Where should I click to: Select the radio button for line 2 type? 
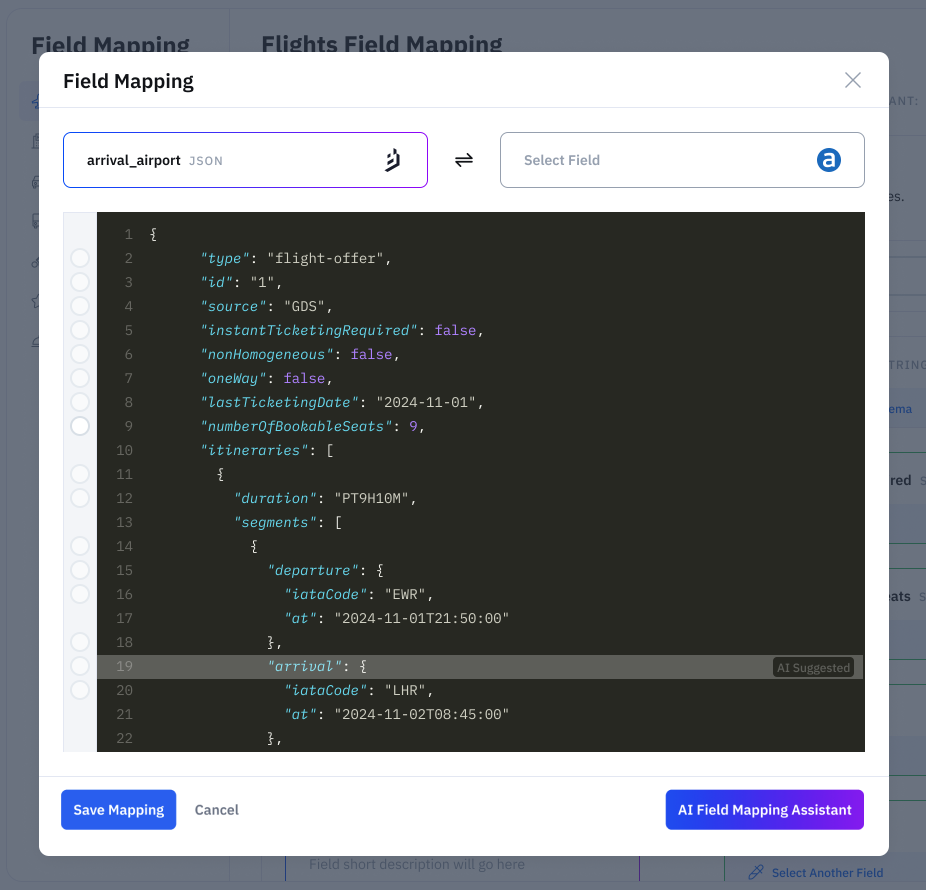80,258
